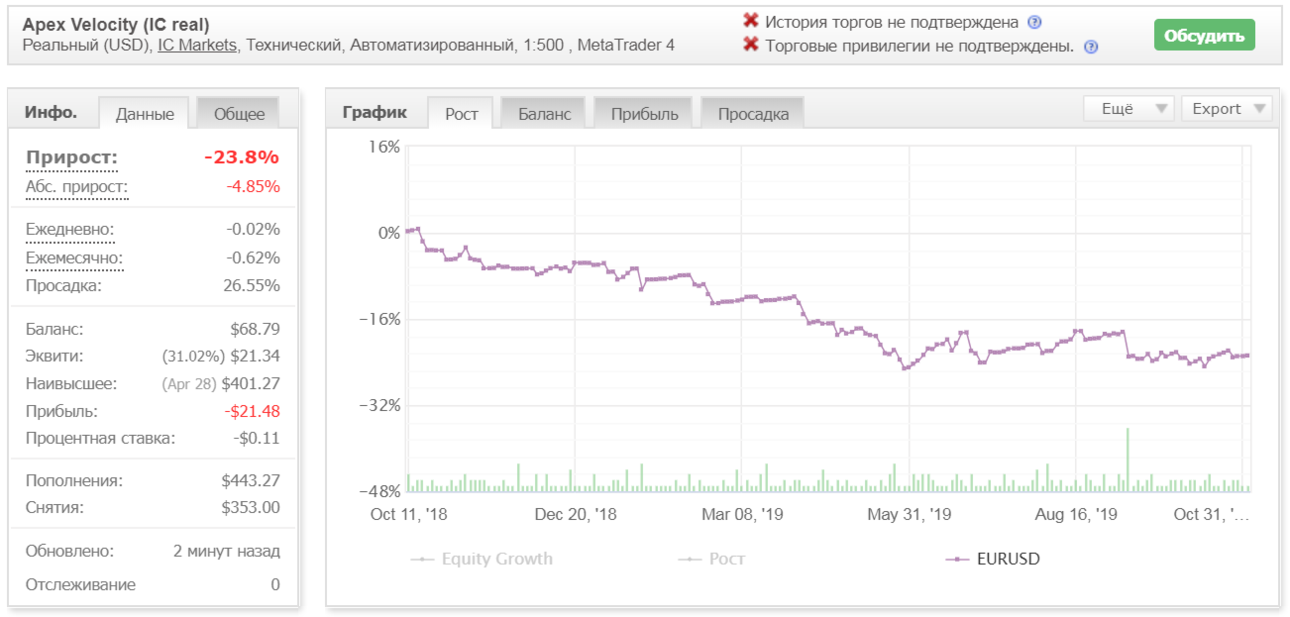1290x617 pixels.
Task: Click the help icon beside trading history status
Action: point(1035,22)
